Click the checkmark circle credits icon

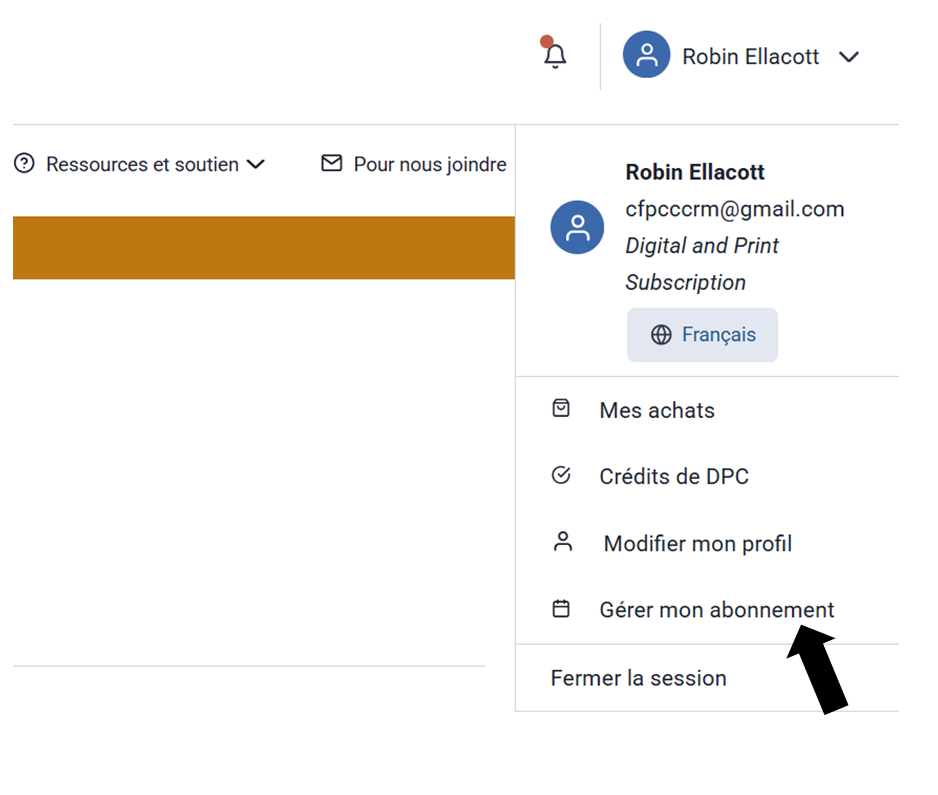point(561,475)
